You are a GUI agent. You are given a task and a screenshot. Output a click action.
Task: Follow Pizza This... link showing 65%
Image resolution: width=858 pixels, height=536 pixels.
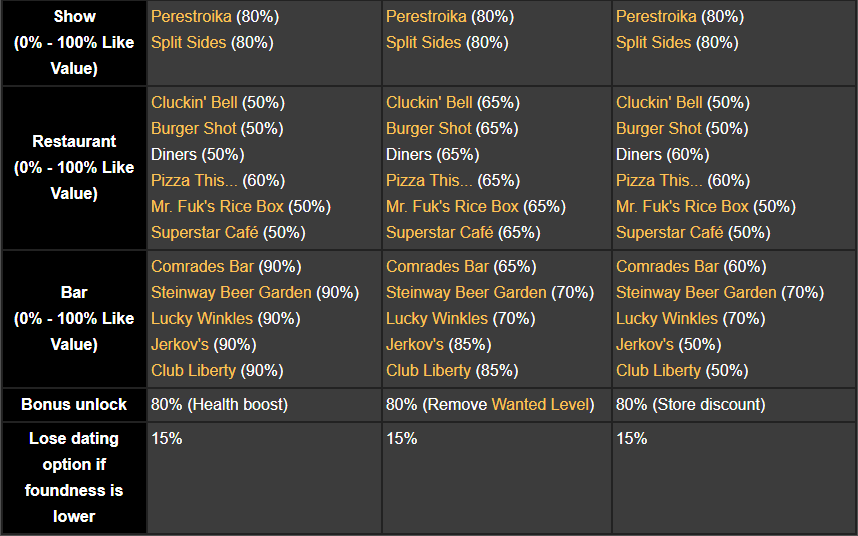pos(427,181)
